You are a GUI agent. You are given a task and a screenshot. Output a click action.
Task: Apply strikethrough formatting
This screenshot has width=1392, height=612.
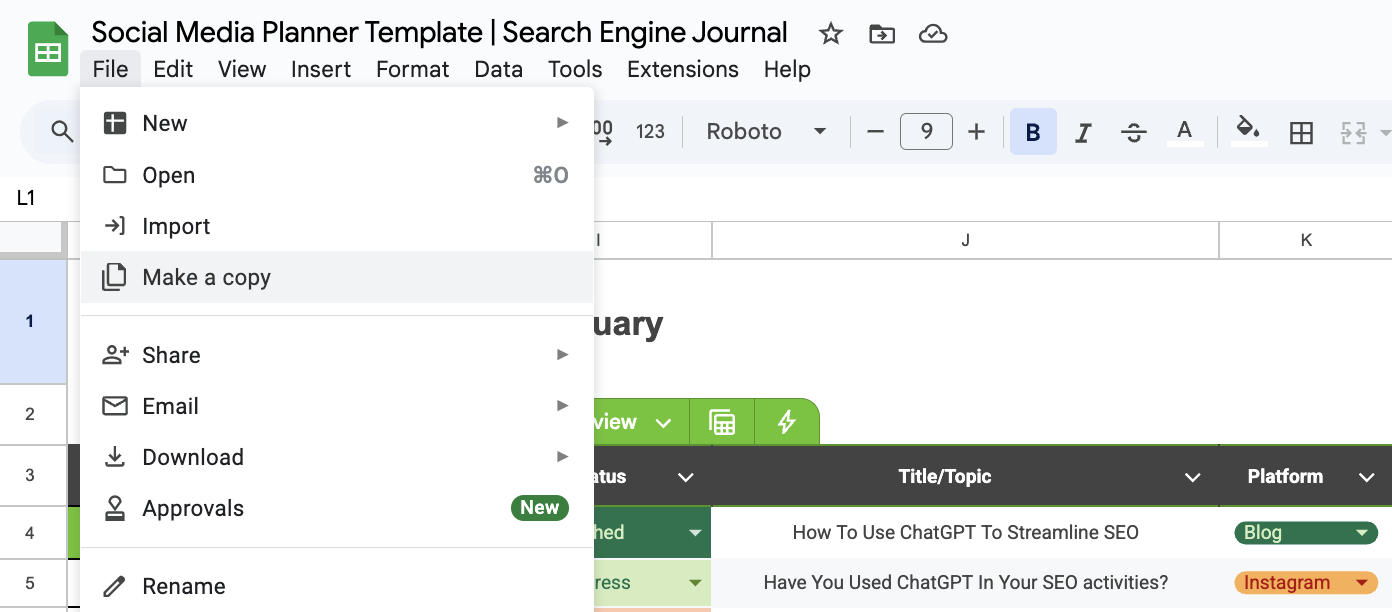pyautogui.click(x=1133, y=132)
